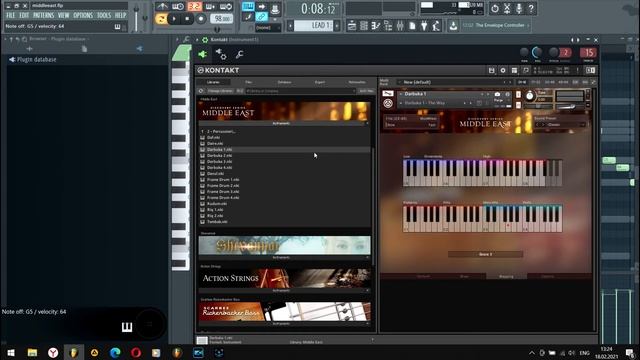The height and width of the screenshot is (360, 640).
Task: Stop playback with the stop button
Action: (187, 19)
